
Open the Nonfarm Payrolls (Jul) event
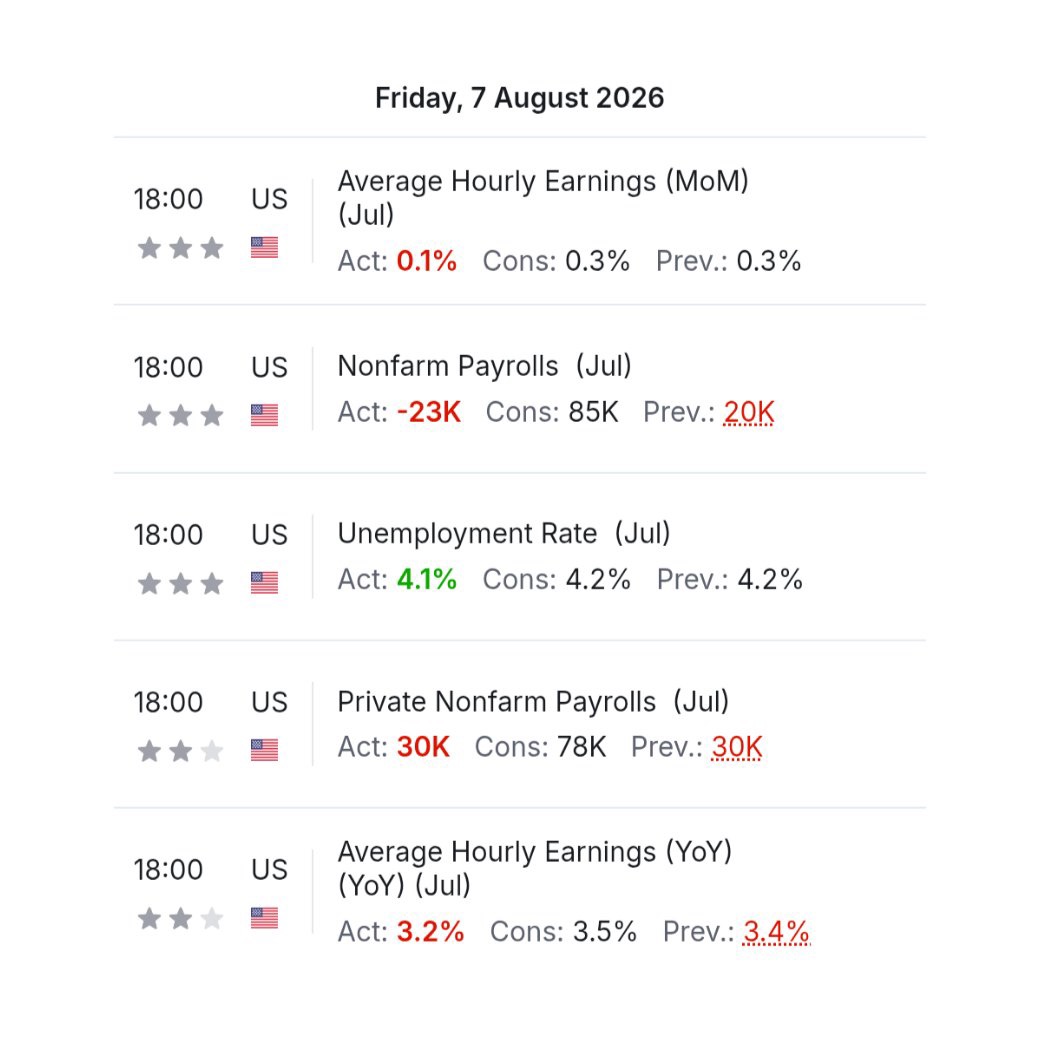[x=484, y=366]
